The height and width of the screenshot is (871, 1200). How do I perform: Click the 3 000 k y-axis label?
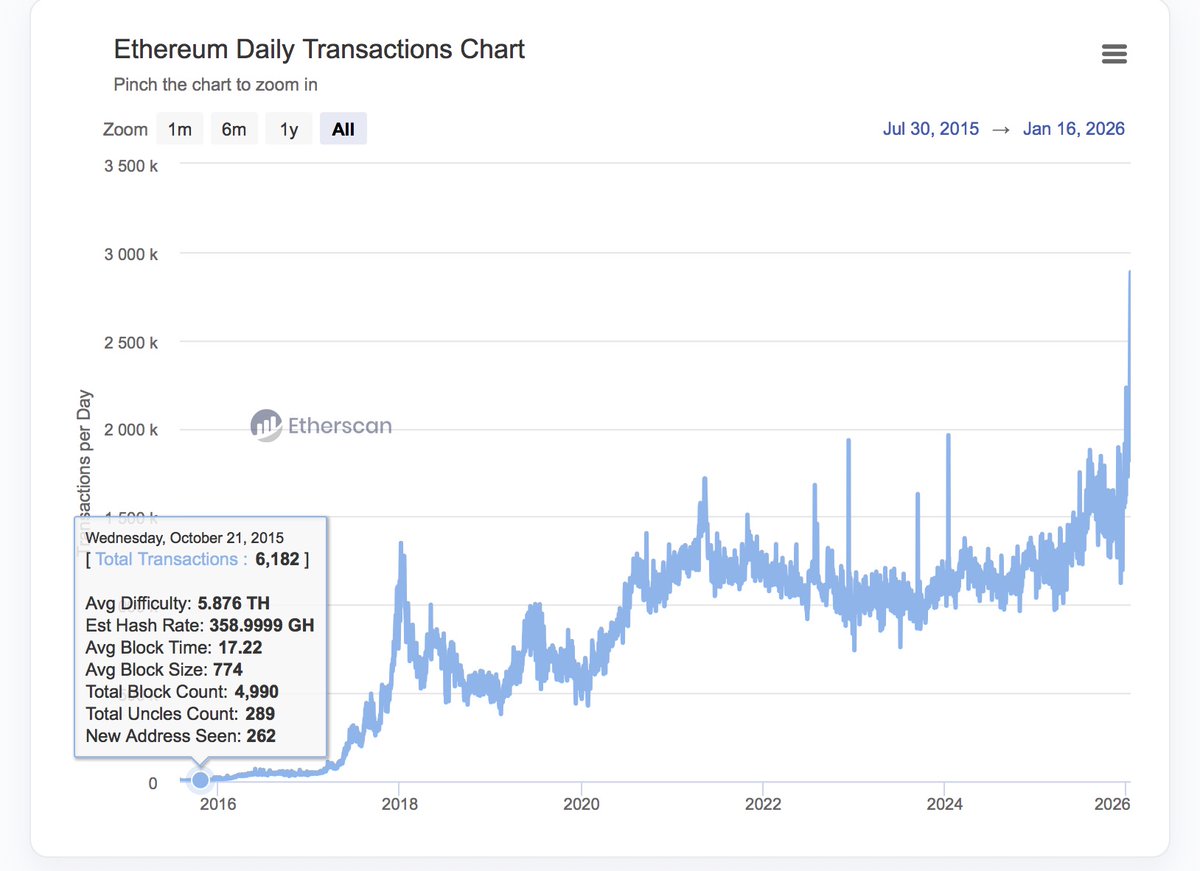coord(131,254)
